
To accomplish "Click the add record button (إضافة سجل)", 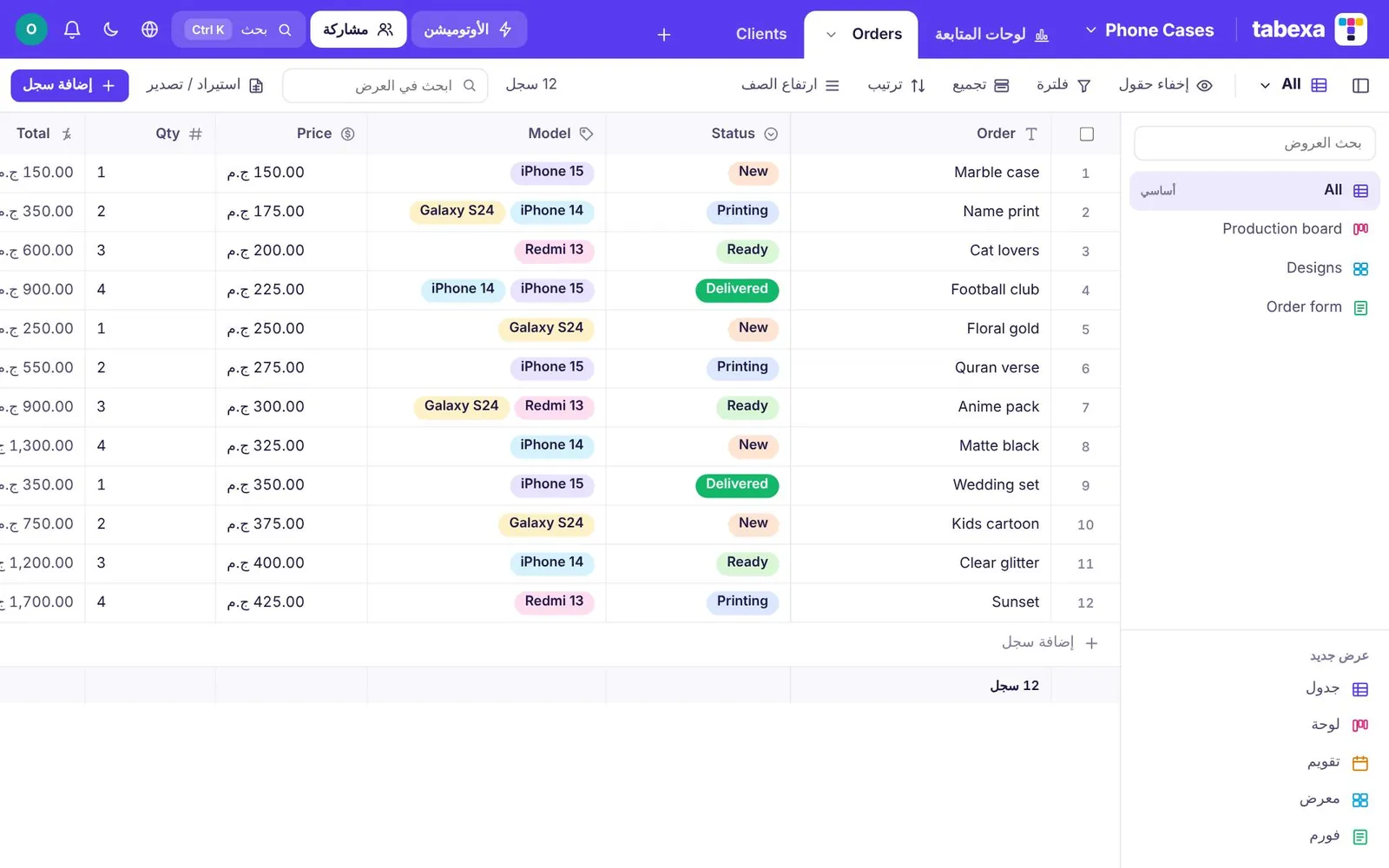I will point(69,85).
